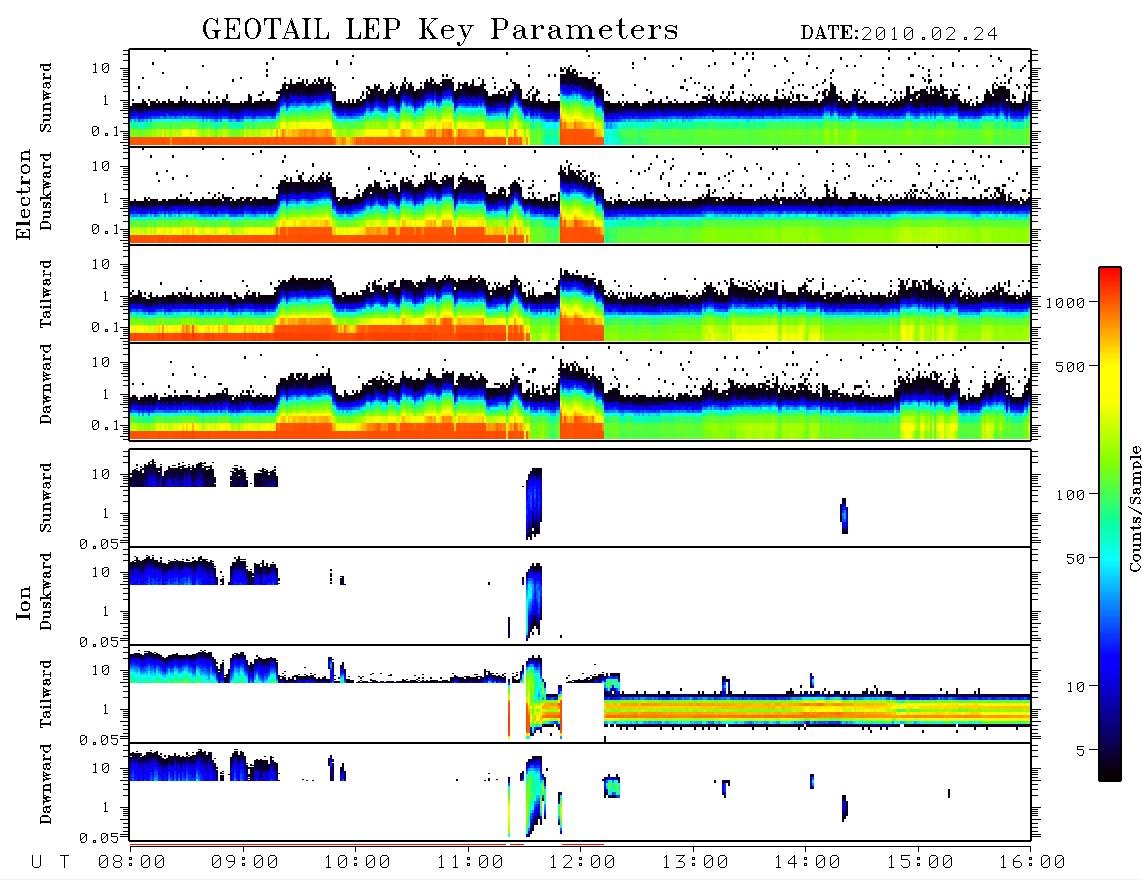Click the '08:00' time axis label
1142x880 pixels.
(x=132, y=862)
